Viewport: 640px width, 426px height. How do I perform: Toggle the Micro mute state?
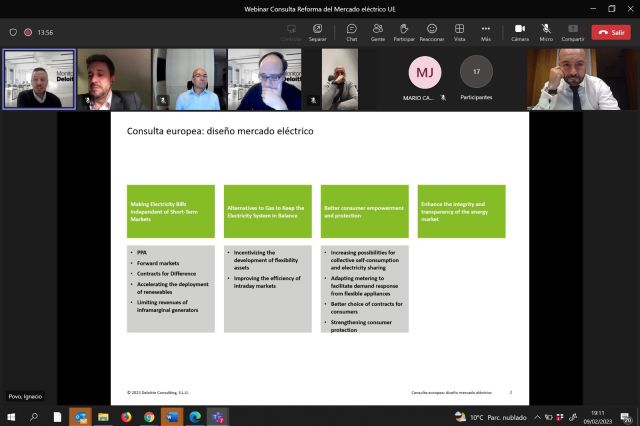[x=547, y=31]
